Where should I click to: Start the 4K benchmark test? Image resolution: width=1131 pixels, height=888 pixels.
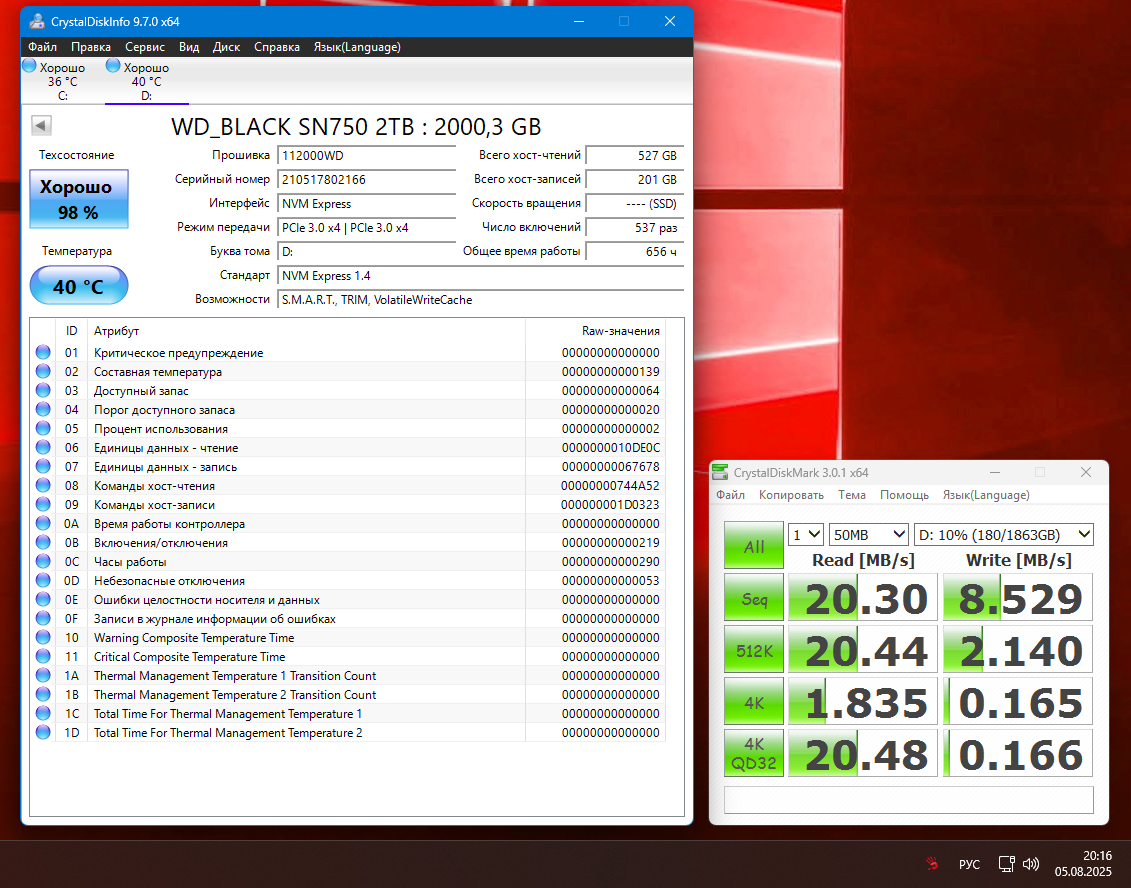pyautogui.click(x=754, y=701)
